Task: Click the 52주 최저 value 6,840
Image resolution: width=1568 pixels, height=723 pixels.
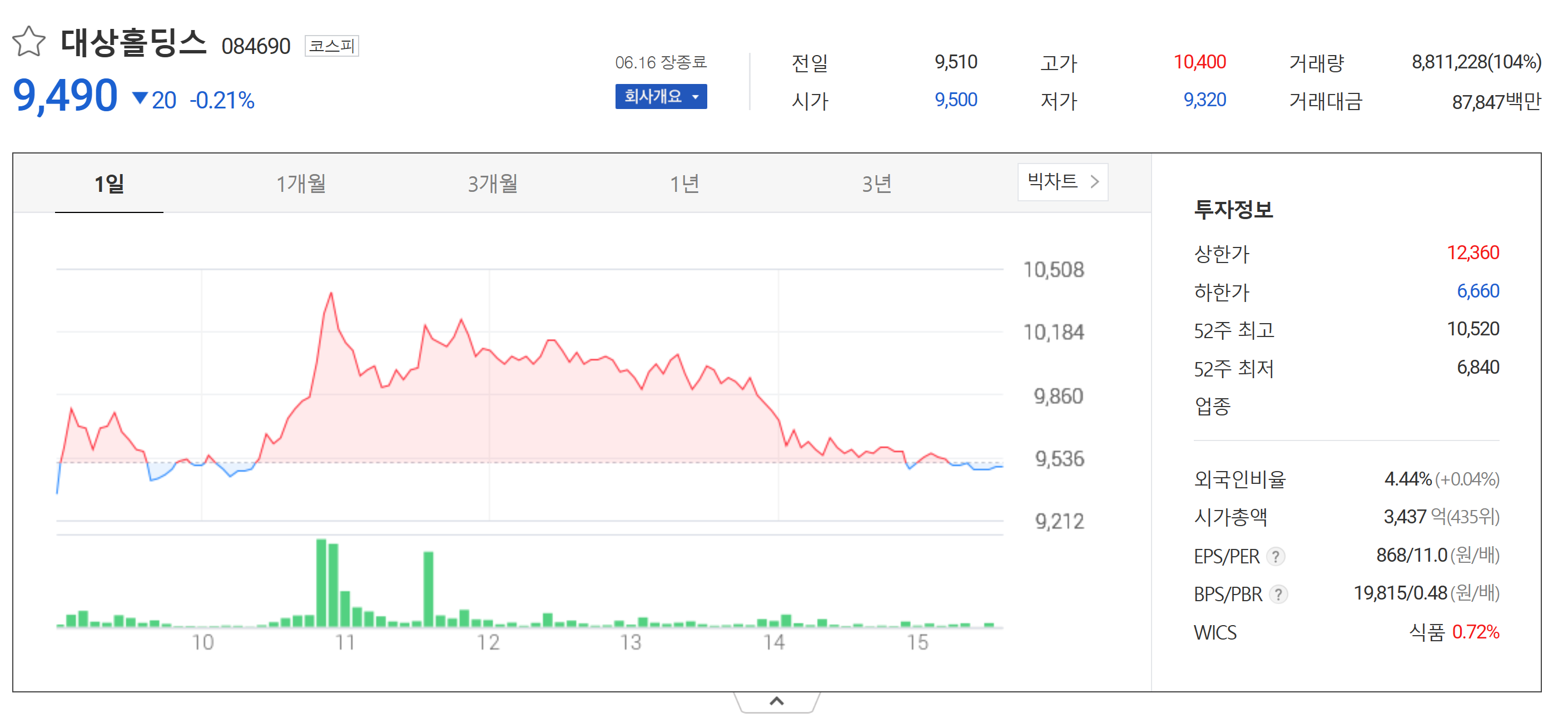Action: point(1478,368)
